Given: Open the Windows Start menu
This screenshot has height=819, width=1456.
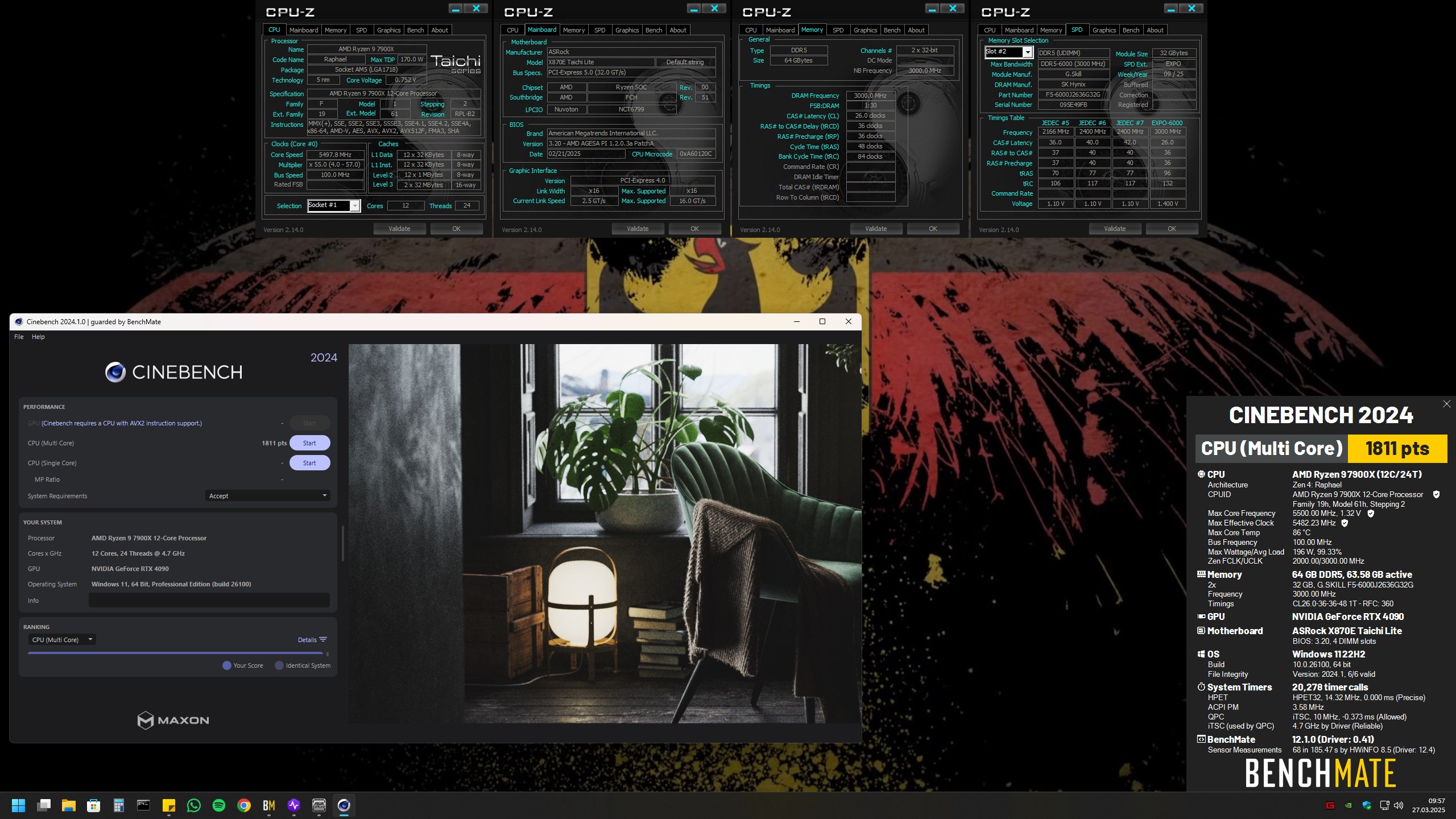Looking at the screenshot, I should [x=18, y=805].
